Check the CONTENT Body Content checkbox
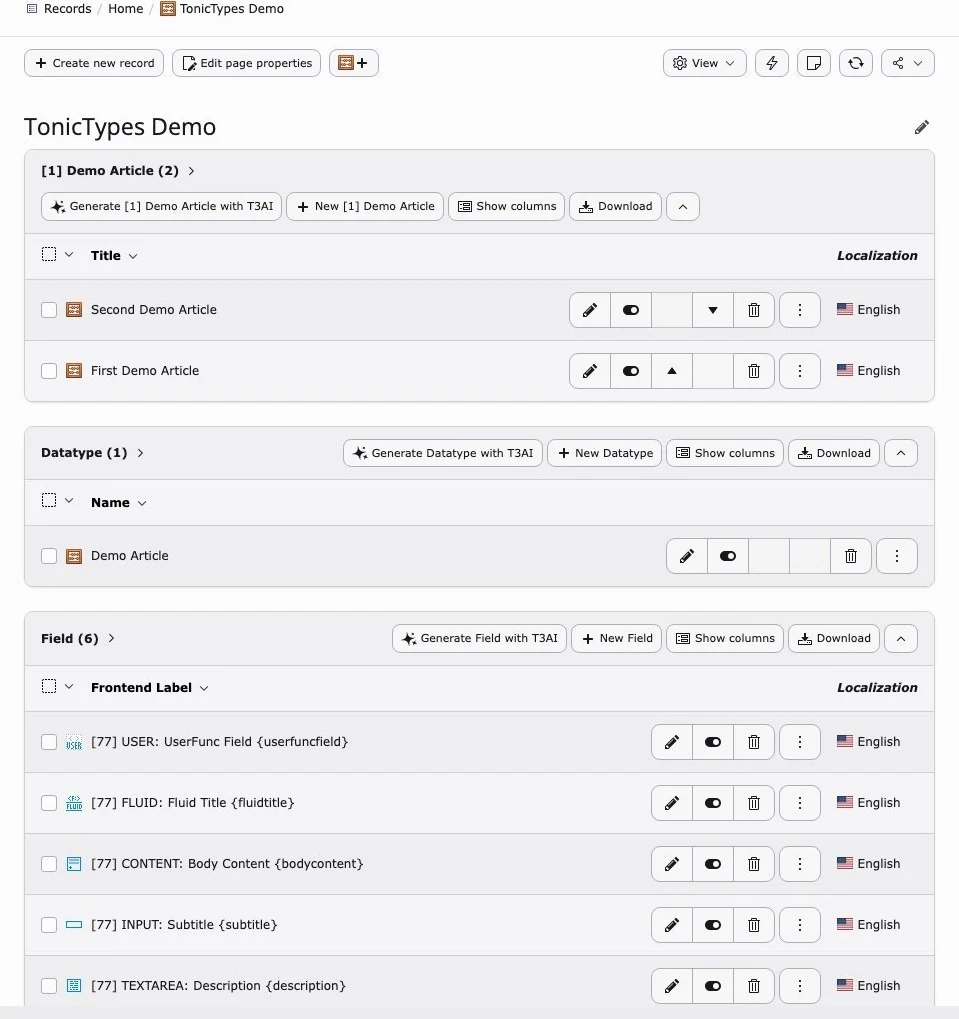Viewport: 959px width, 1019px height. tap(49, 864)
